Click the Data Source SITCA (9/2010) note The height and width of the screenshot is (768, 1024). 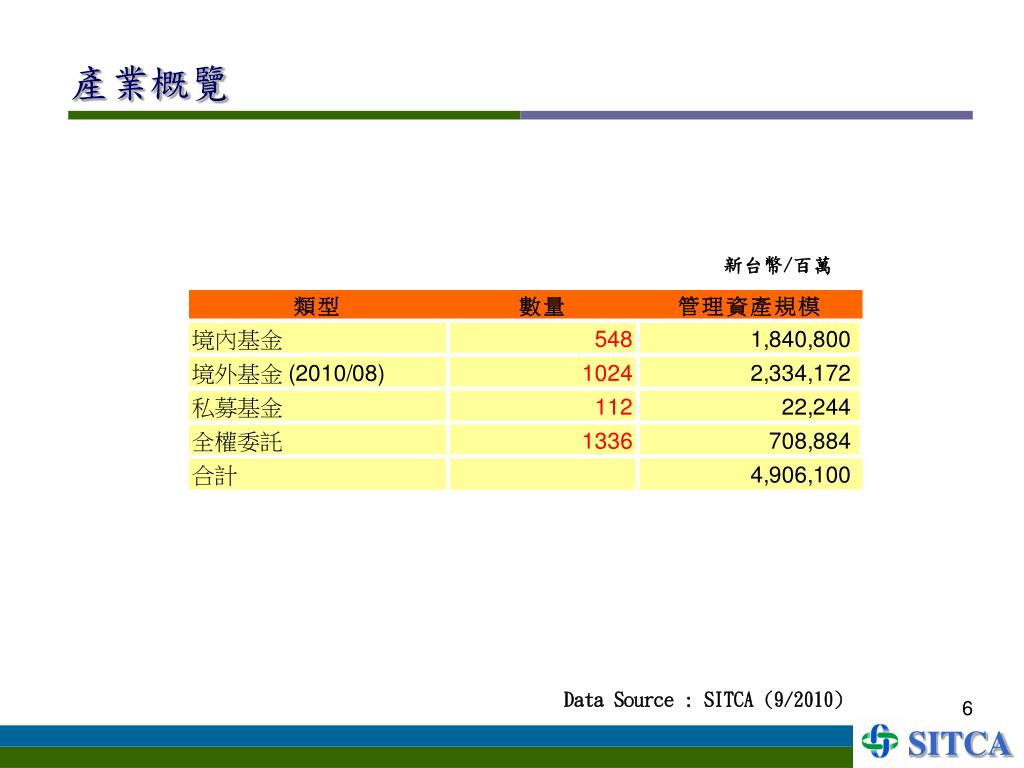(703, 700)
